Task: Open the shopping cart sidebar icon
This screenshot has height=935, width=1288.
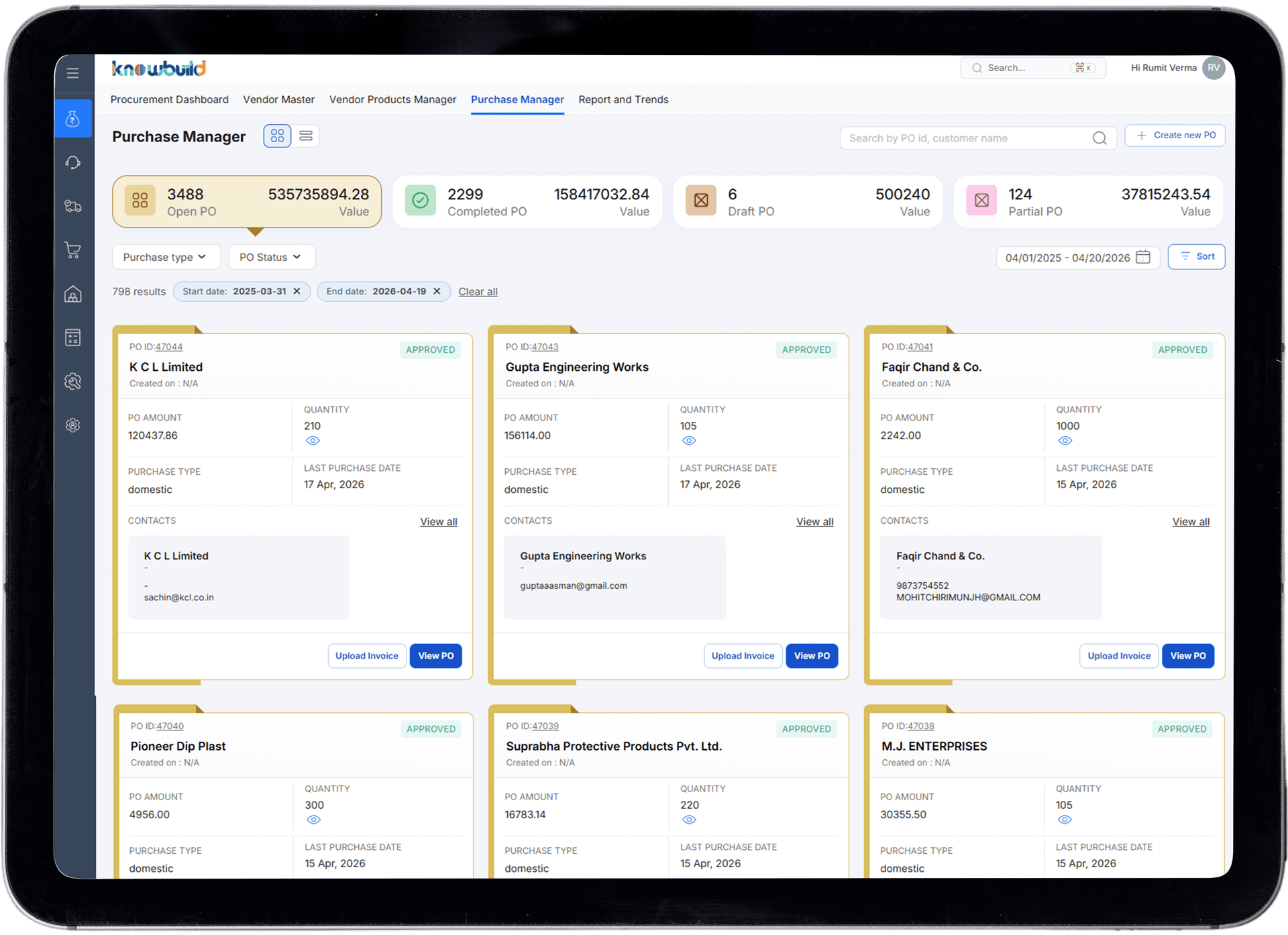Action: click(73, 250)
